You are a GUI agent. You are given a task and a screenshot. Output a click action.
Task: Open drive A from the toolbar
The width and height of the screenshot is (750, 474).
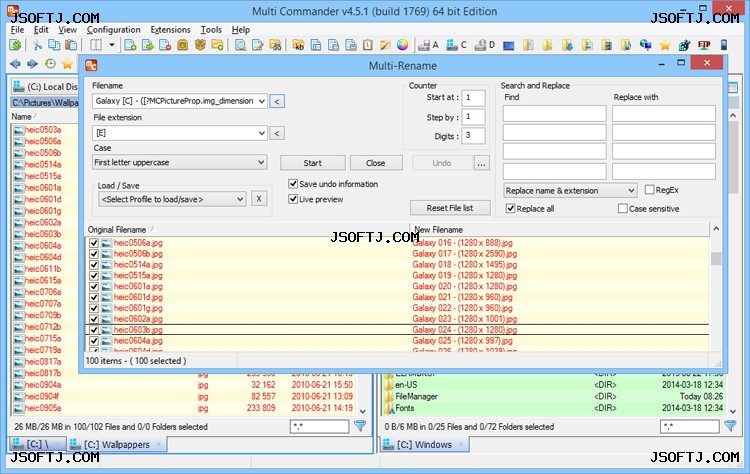click(428, 45)
